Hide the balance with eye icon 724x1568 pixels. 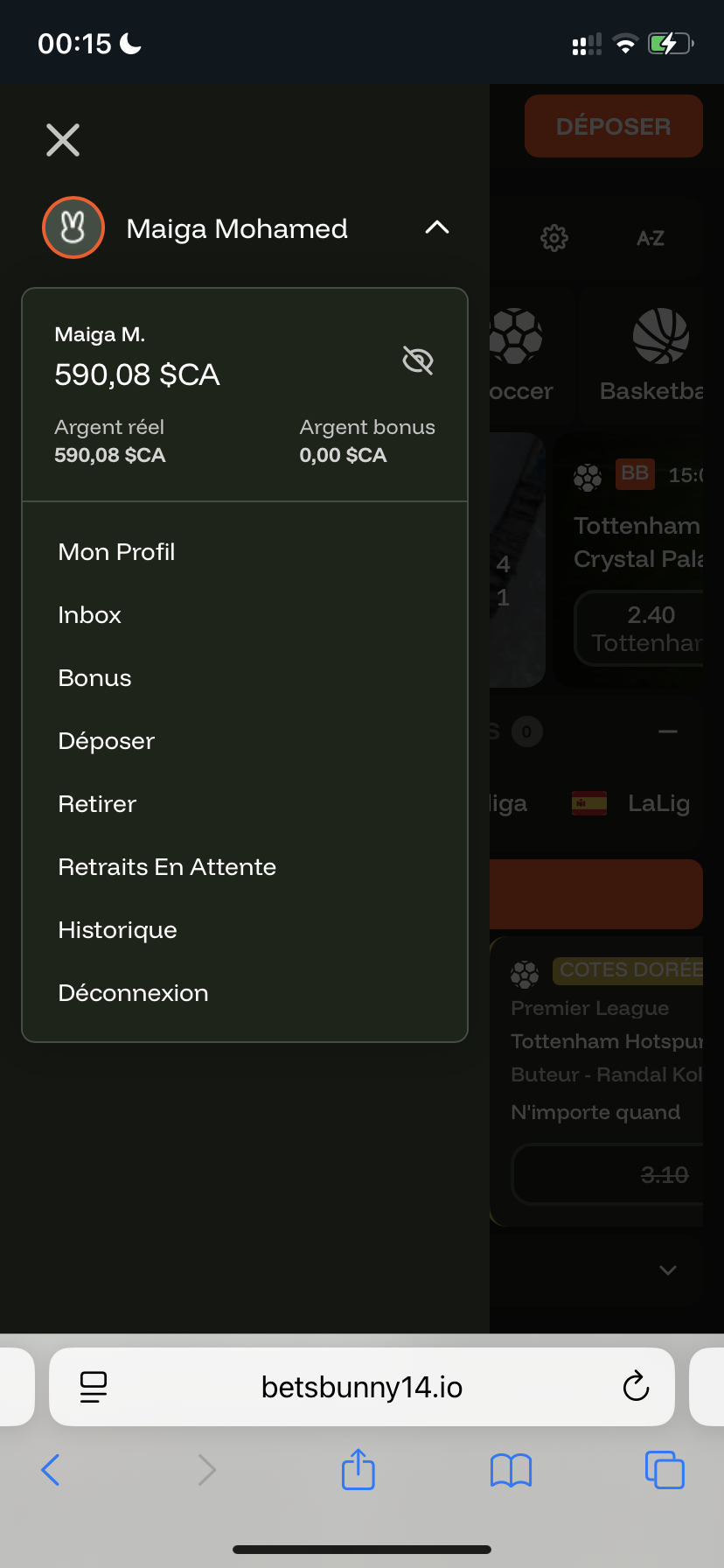[x=418, y=360]
